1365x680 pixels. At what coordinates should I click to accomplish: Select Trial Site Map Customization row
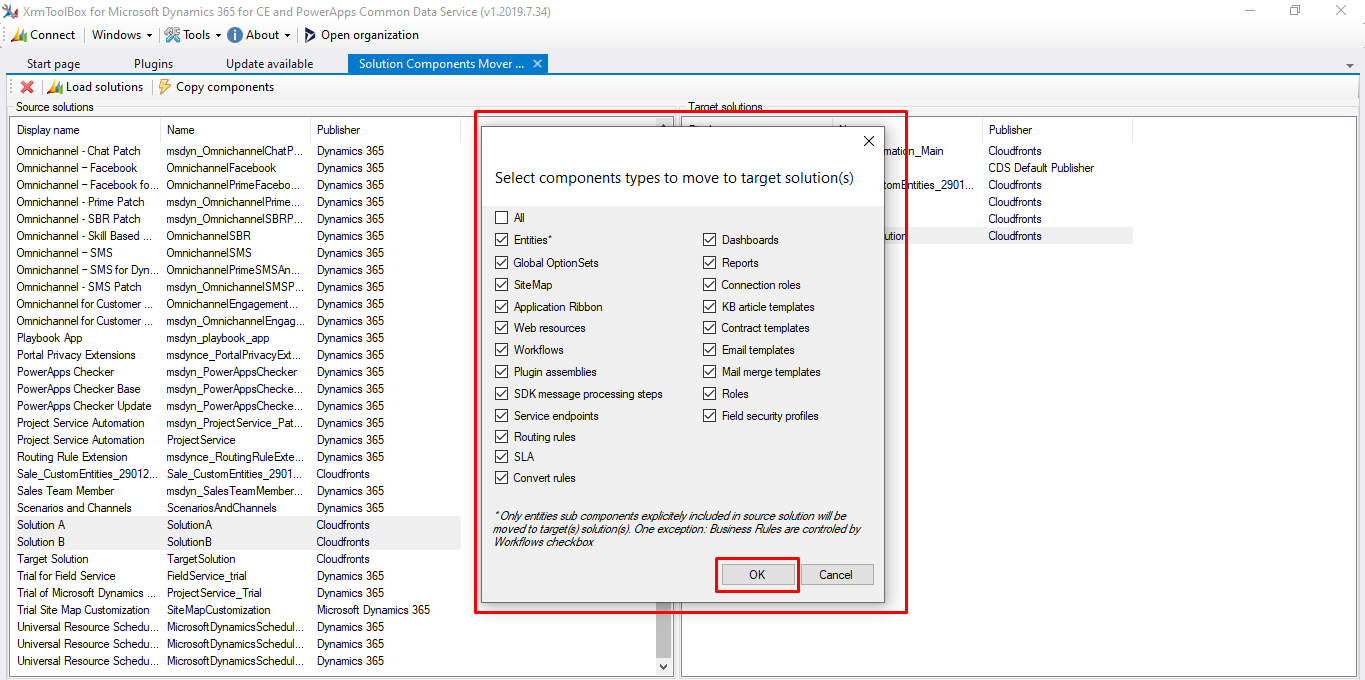[x=236, y=610]
